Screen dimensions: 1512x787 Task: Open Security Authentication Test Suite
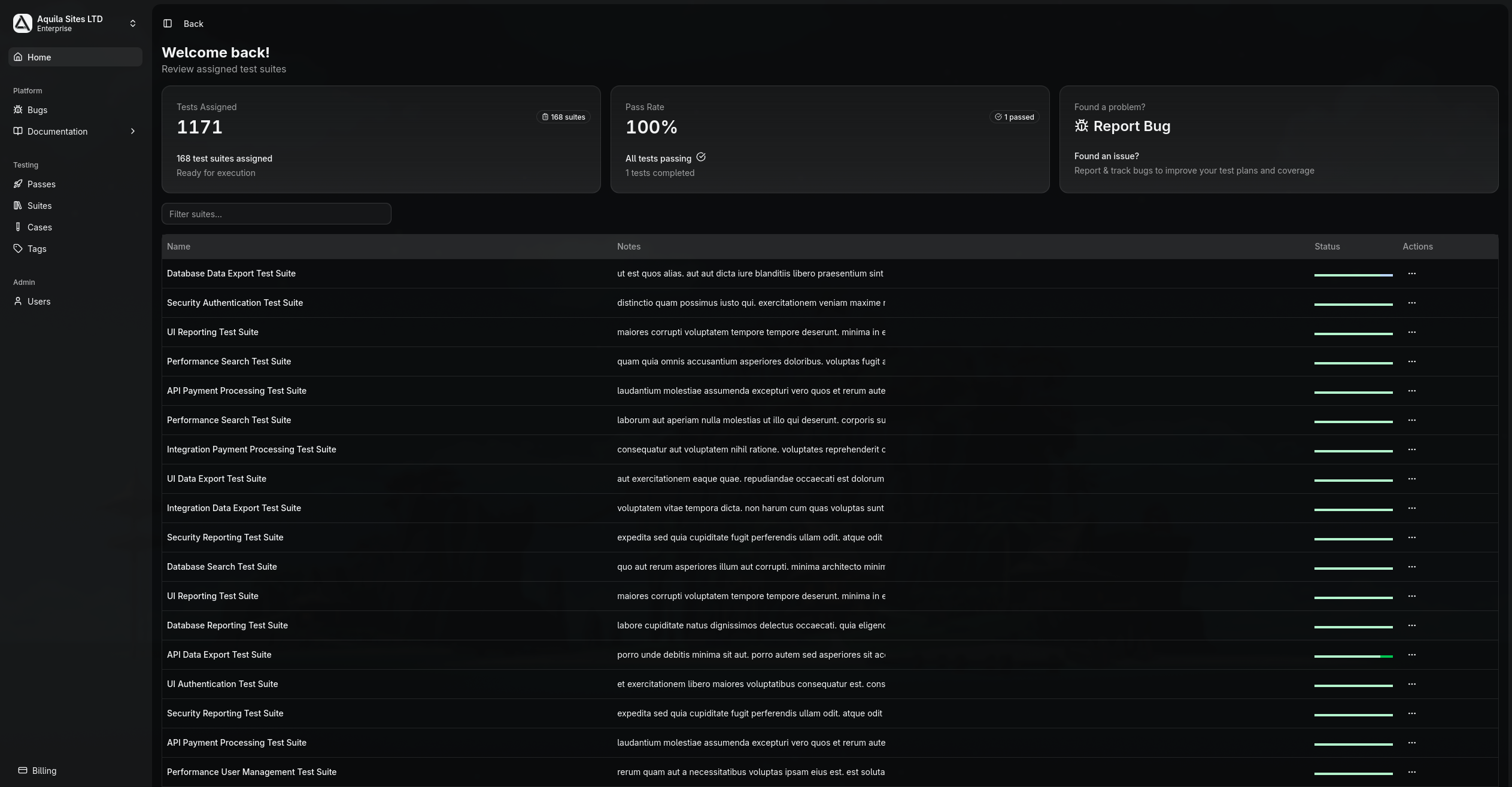tap(235, 303)
